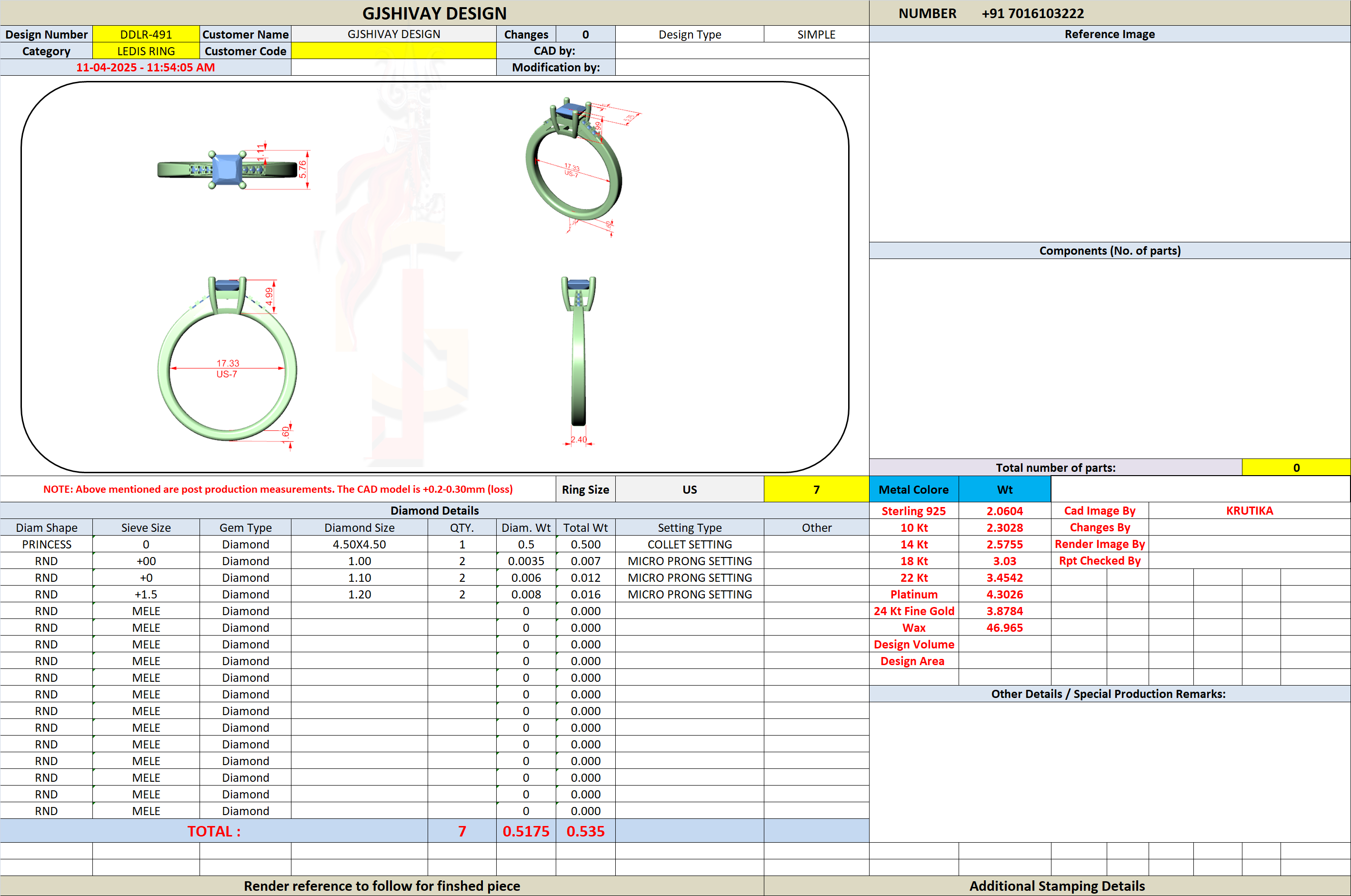Select the yellow ring size value 7
Image resolution: width=1351 pixels, height=896 pixels.
[x=816, y=490]
